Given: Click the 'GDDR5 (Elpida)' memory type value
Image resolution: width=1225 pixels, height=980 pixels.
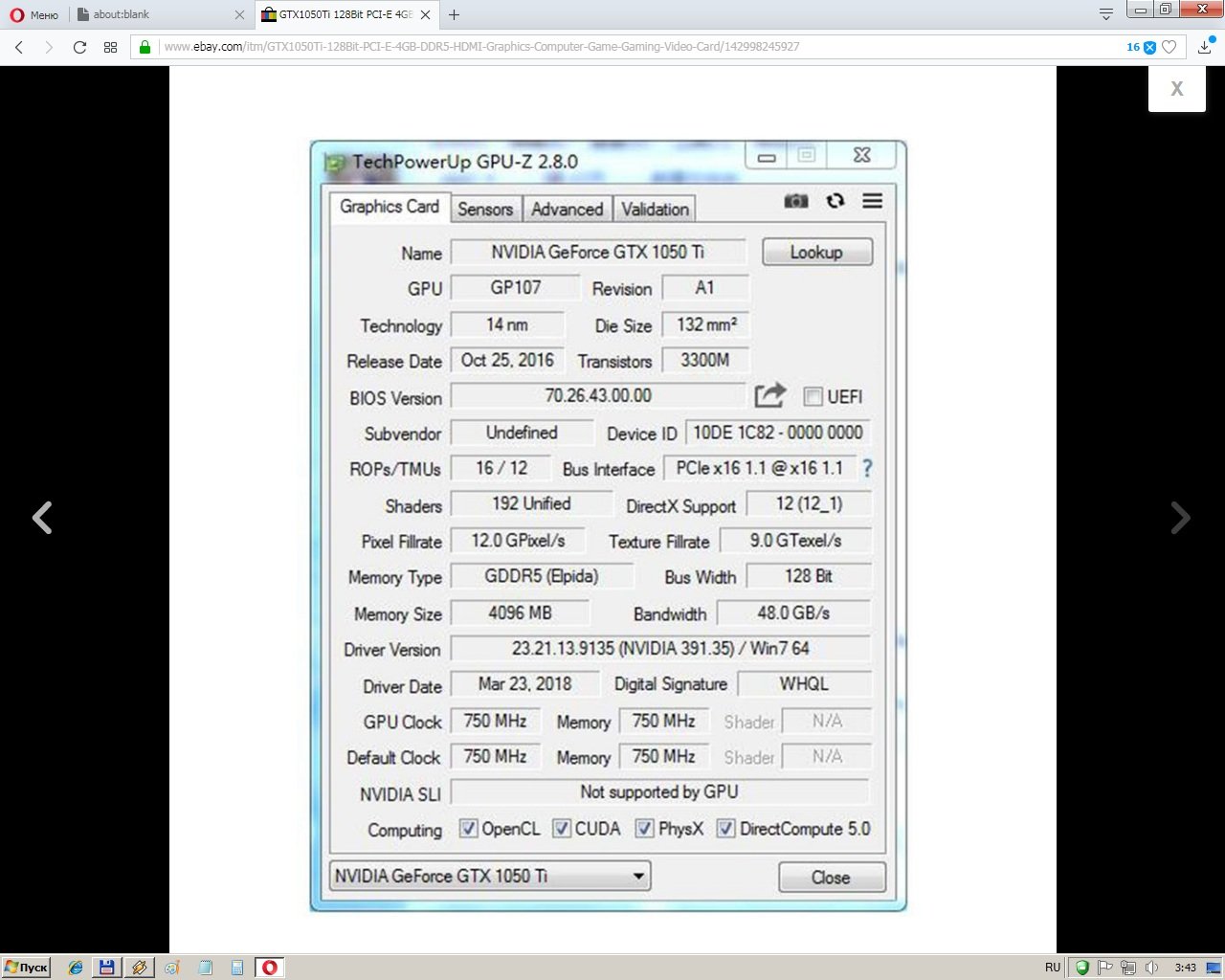Looking at the screenshot, I should (x=542, y=576).
